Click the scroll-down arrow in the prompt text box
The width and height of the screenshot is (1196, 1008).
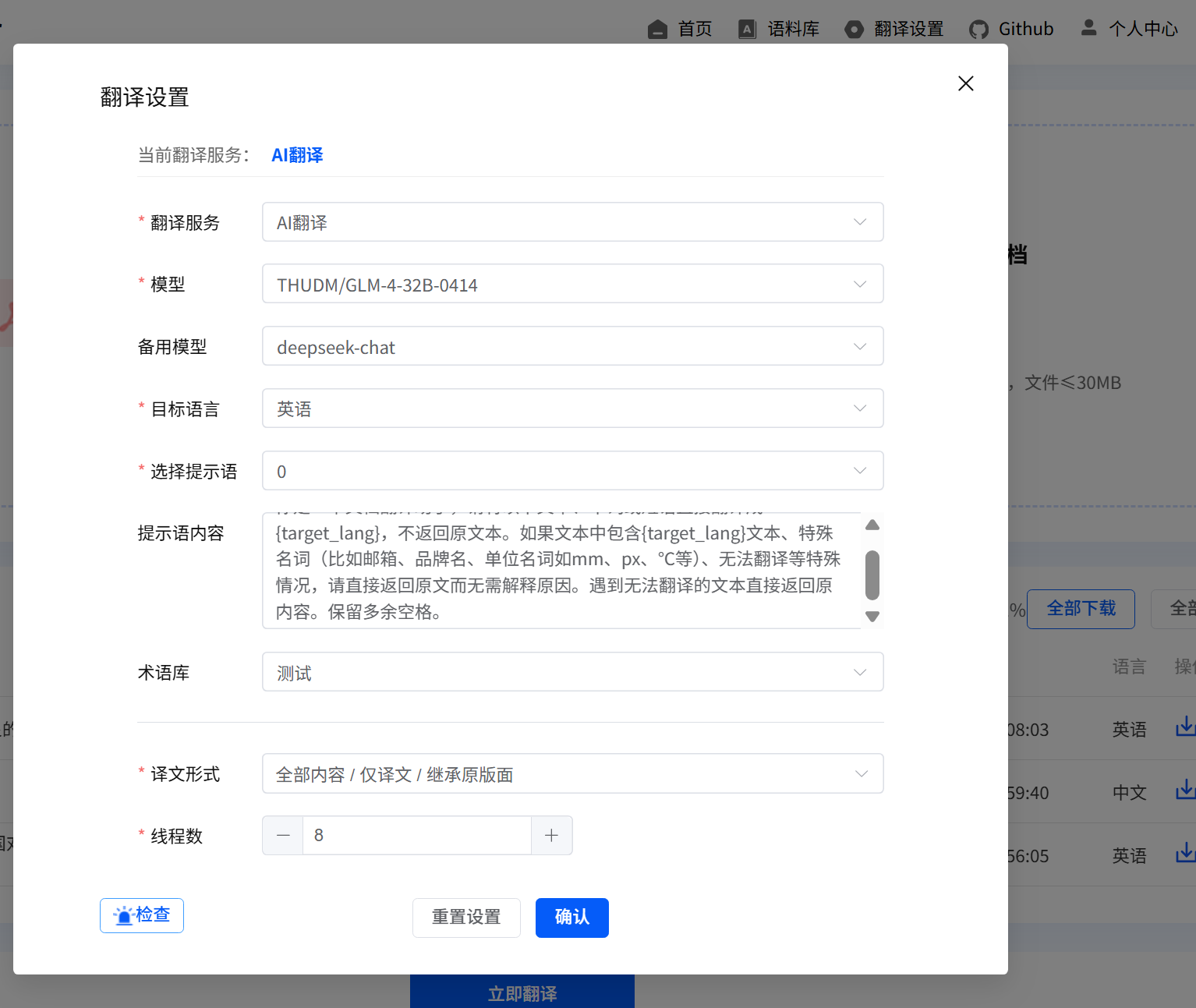872,617
